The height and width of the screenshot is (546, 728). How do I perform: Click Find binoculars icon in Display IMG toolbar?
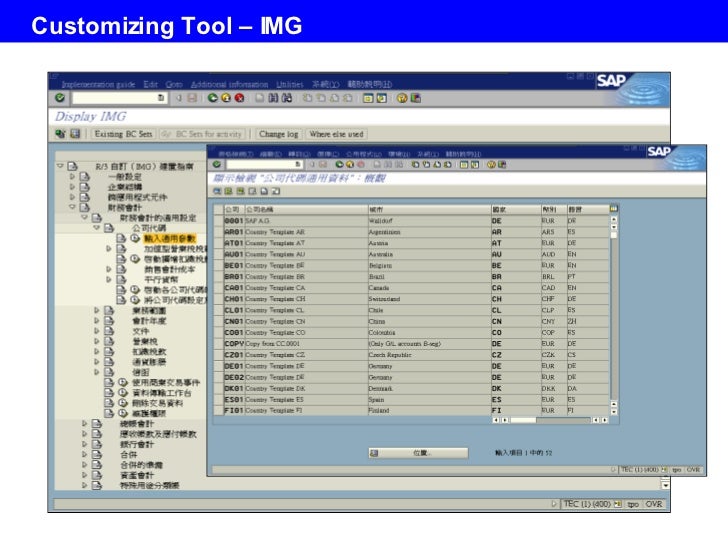coord(273,98)
